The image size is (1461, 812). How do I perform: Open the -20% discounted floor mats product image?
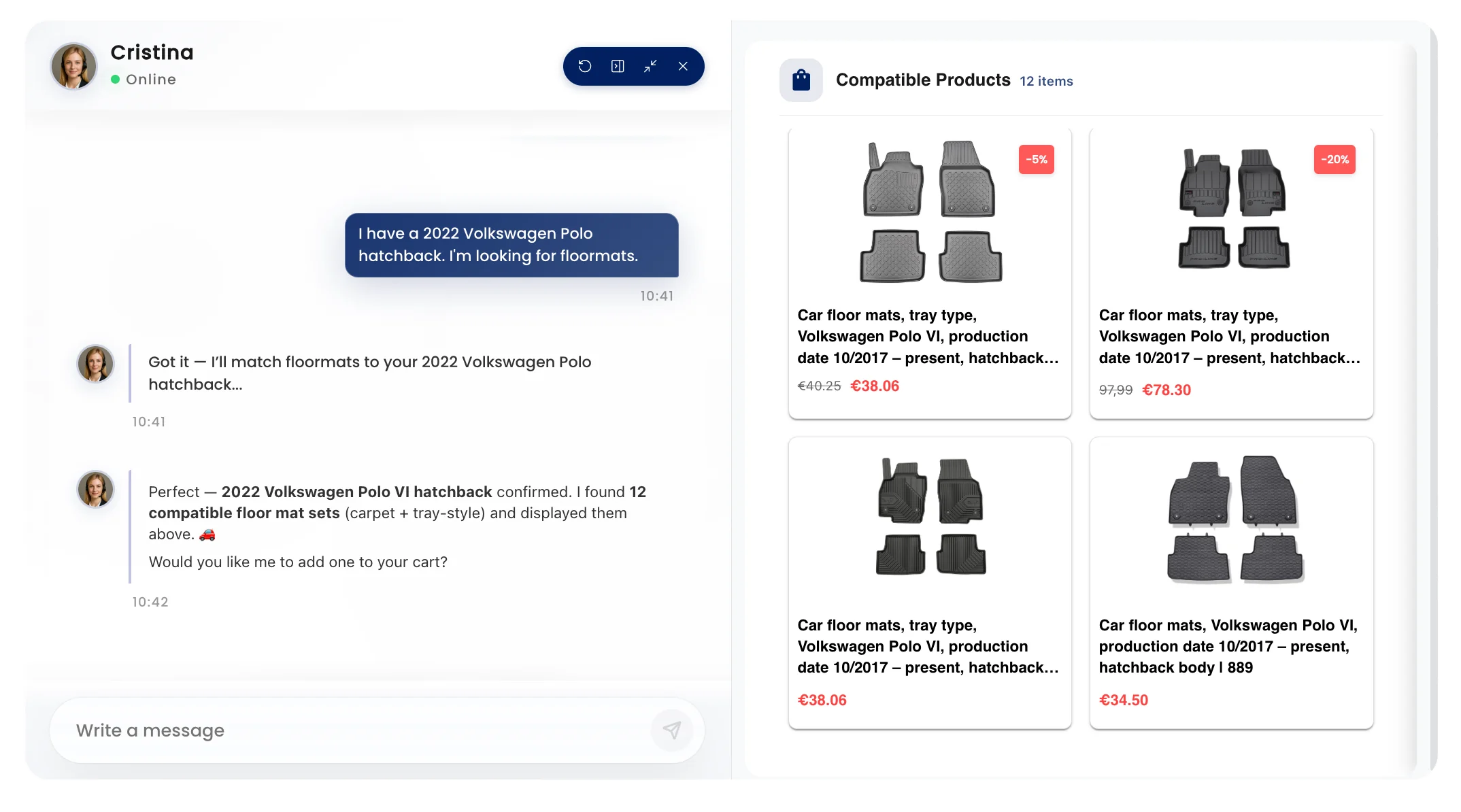(x=1234, y=209)
